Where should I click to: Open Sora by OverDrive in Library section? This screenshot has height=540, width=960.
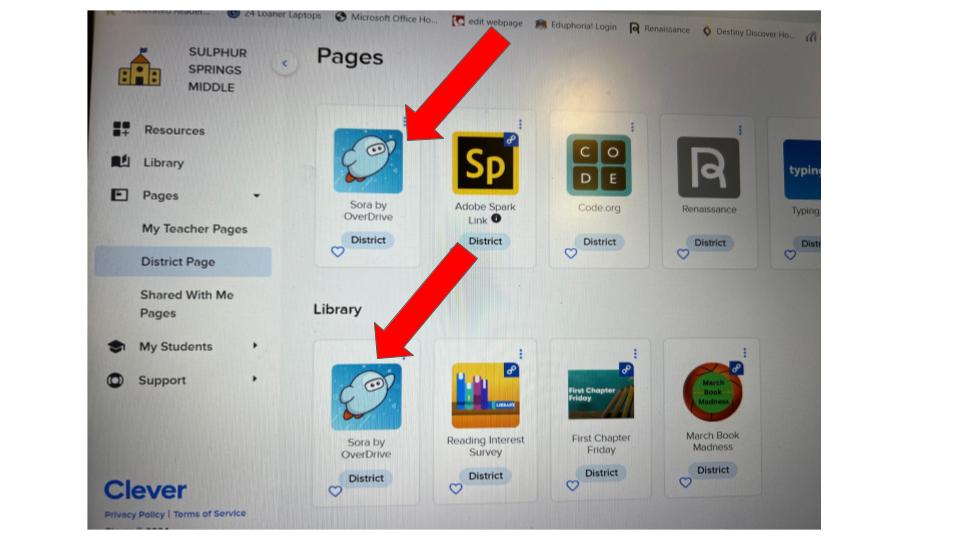pos(366,396)
